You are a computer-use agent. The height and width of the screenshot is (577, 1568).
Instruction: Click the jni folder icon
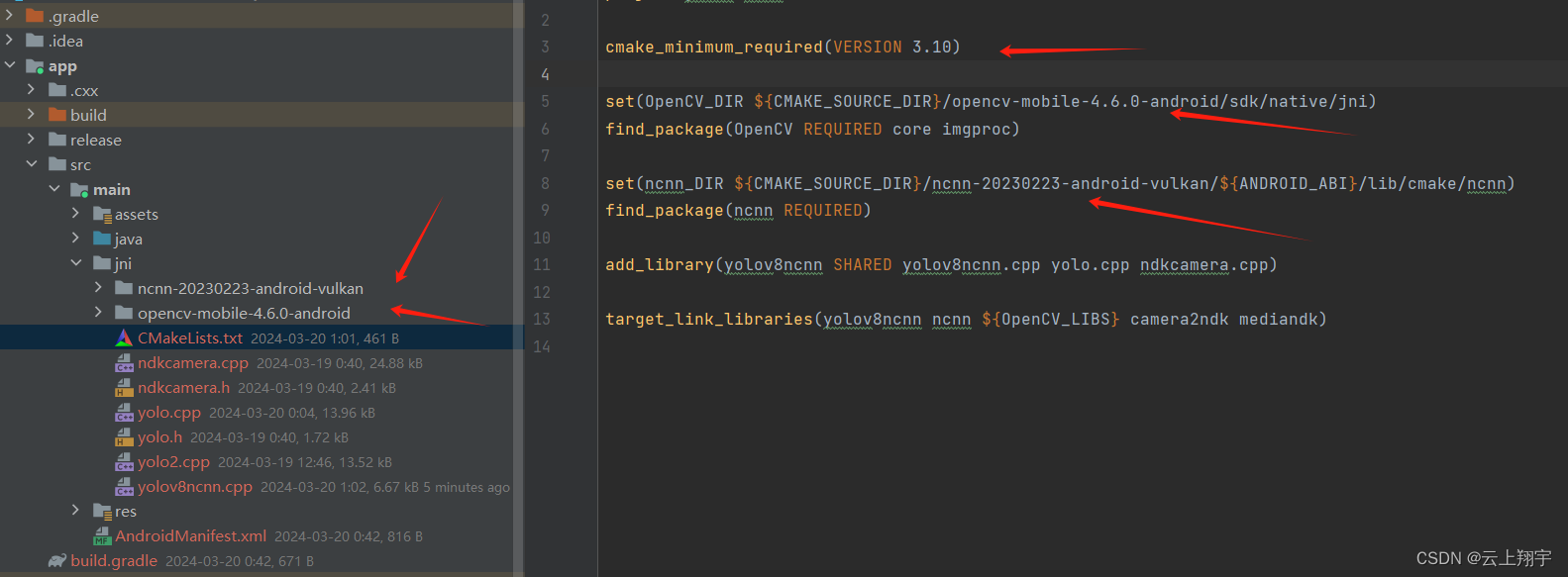point(102,263)
